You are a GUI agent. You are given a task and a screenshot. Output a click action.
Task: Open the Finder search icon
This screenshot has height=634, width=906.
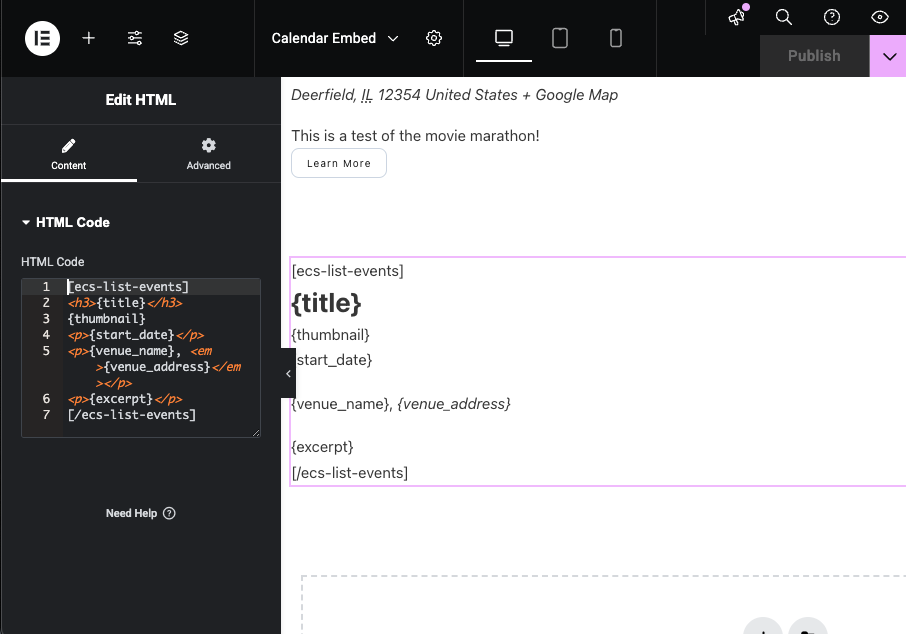coord(784,17)
